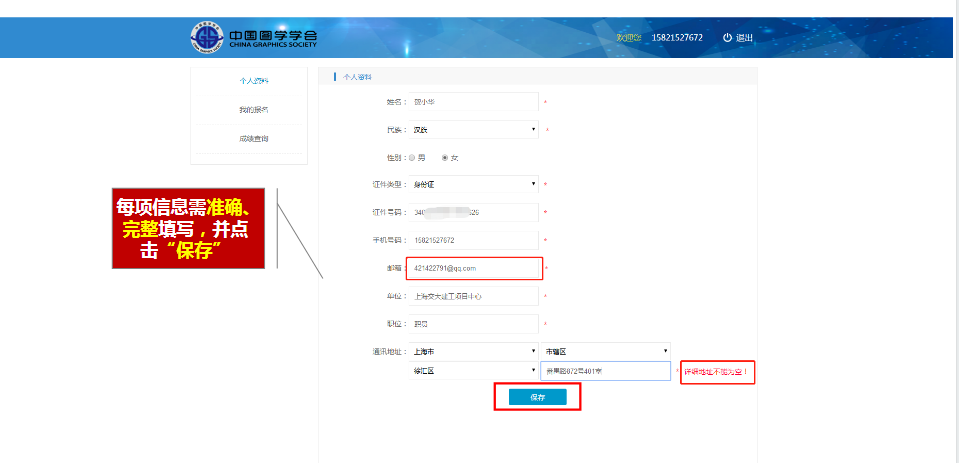The height and width of the screenshot is (463, 959).
Task: Open the 成绩查询 sidebar item
Action: 254,138
